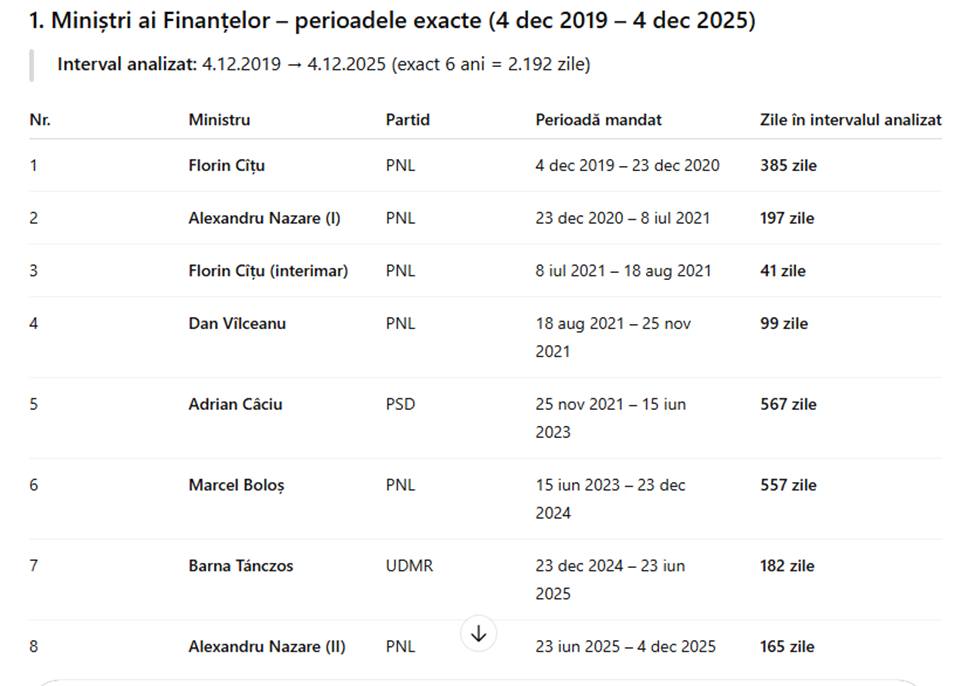Click the "Zile în intervalul analizat" header

click(850, 120)
